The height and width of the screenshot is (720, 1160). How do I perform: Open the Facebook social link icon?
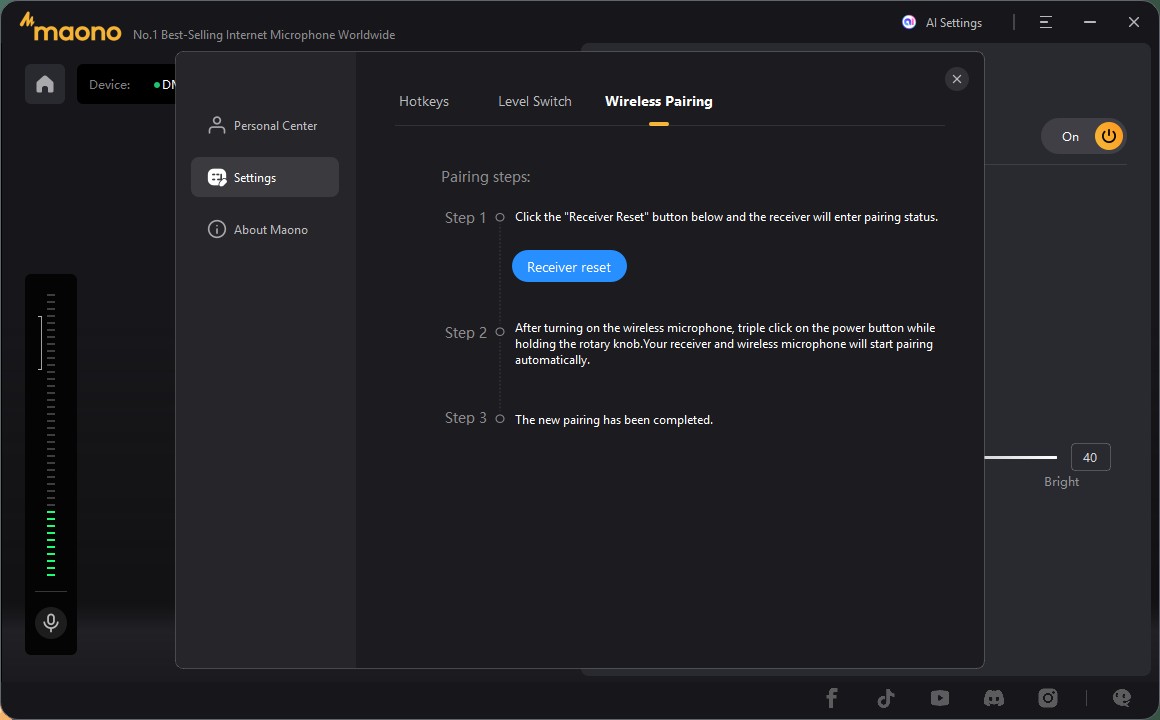click(x=831, y=698)
